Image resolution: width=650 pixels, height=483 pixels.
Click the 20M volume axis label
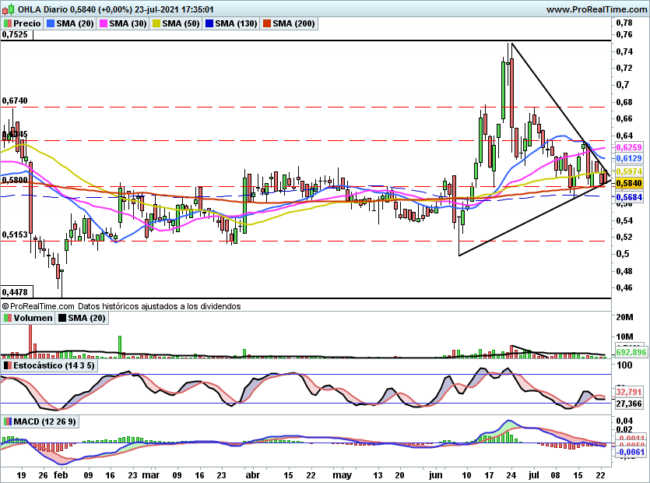coord(625,317)
